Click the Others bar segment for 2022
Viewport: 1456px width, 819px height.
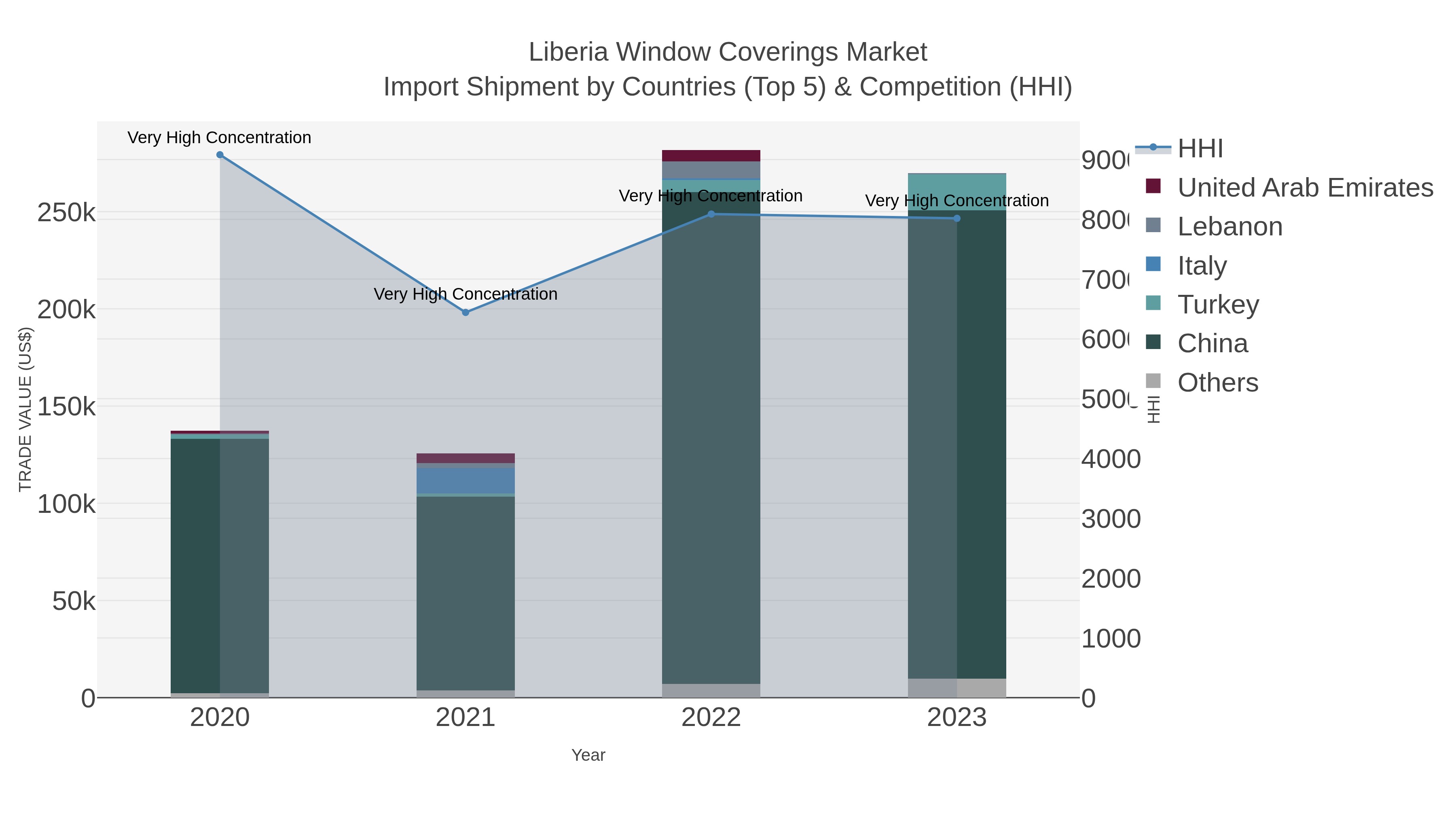pos(711,691)
